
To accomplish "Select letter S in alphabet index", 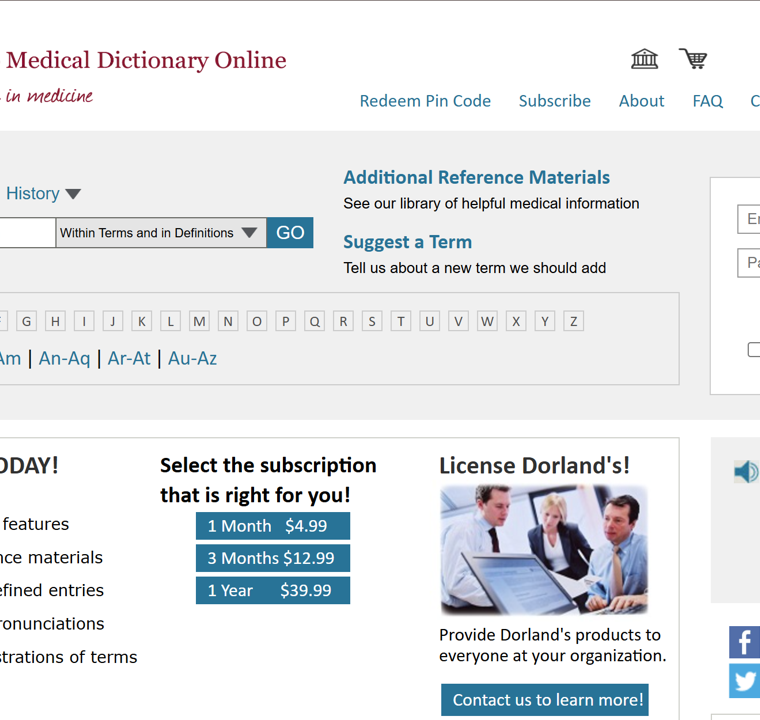I will tap(372, 321).
